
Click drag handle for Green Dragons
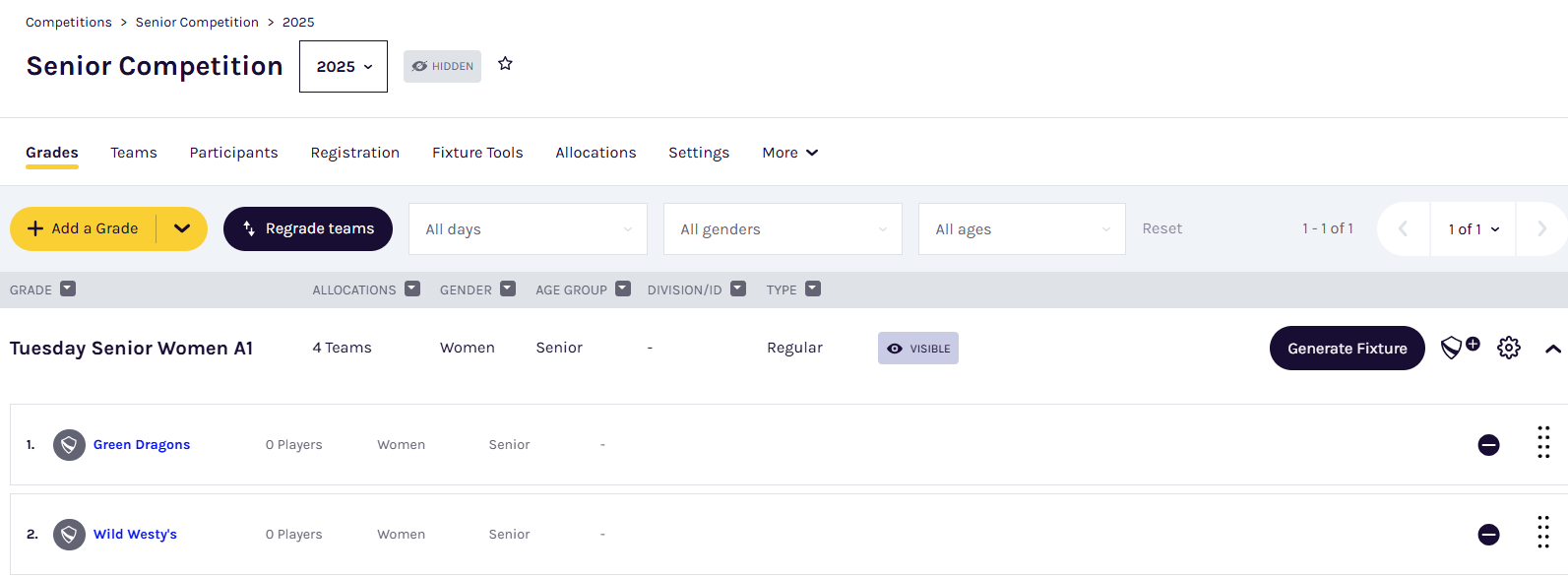(x=1542, y=443)
